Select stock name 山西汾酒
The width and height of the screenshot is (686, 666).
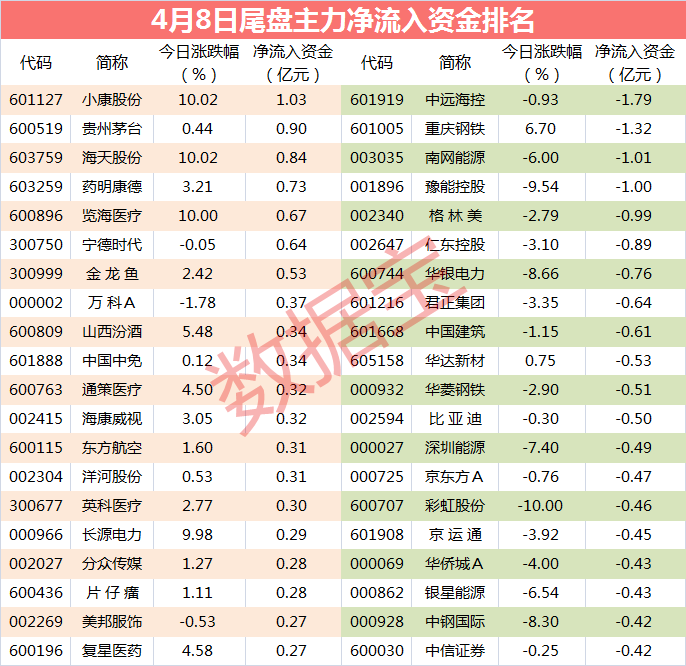[x=112, y=332]
